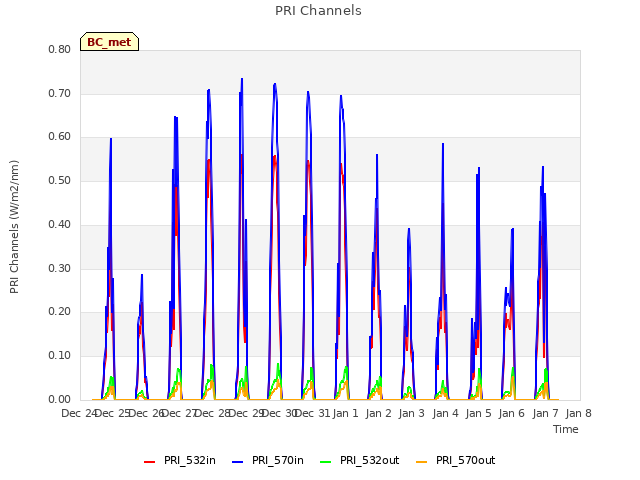Click the Jan 2 x-axis date label

pyautogui.click(x=379, y=413)
